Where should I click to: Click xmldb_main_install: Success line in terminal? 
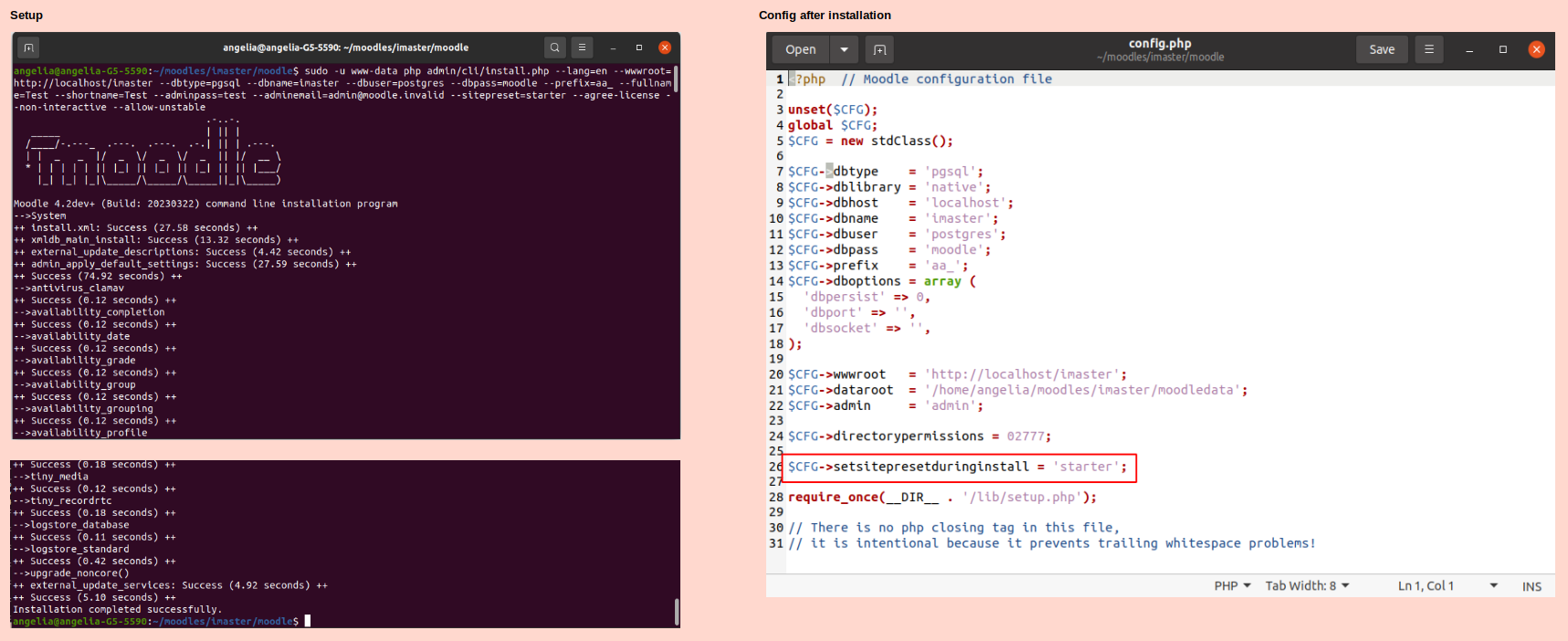coord(156,240)
